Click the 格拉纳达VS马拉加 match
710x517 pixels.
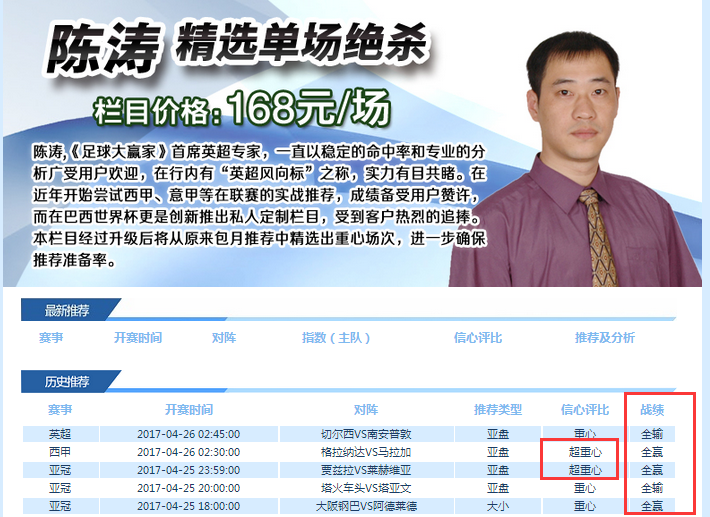pyautogui.click(x=366, y=452)
